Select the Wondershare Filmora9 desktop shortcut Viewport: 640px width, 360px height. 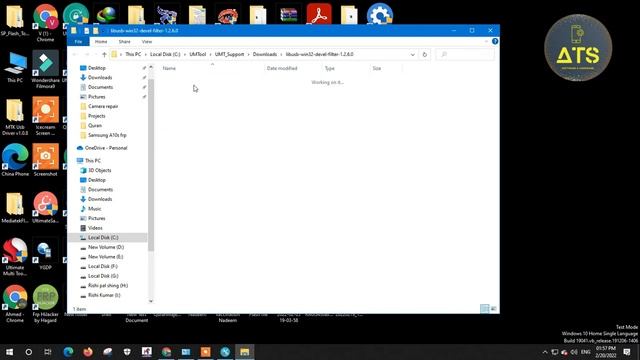click(x=45, y=69)
